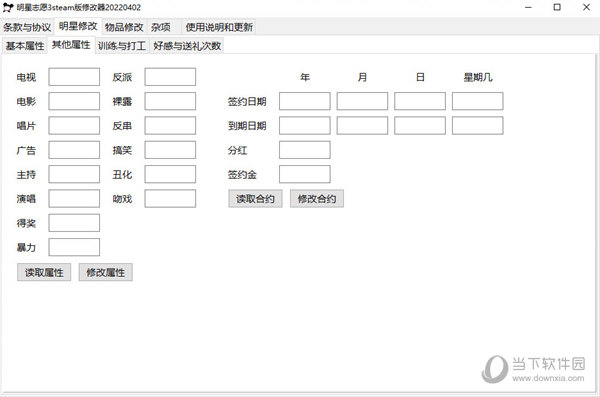This screenshot has height=397, width=600.
Task: Focus the 吻戏 input field
Action: pyautogui.click(x=170, y=198)
